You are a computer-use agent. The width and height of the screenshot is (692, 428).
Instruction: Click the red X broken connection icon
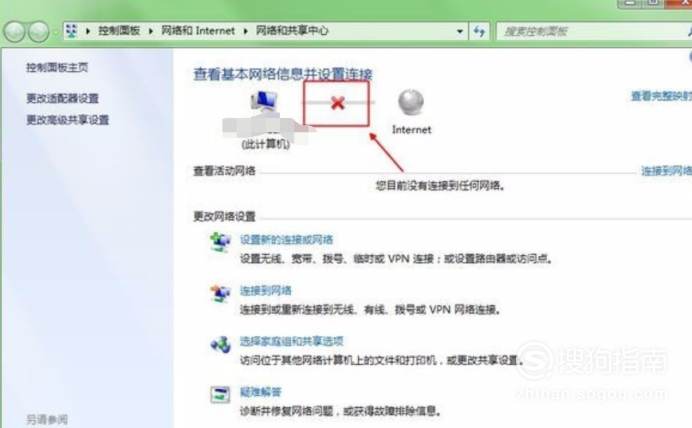coord(338,103)
